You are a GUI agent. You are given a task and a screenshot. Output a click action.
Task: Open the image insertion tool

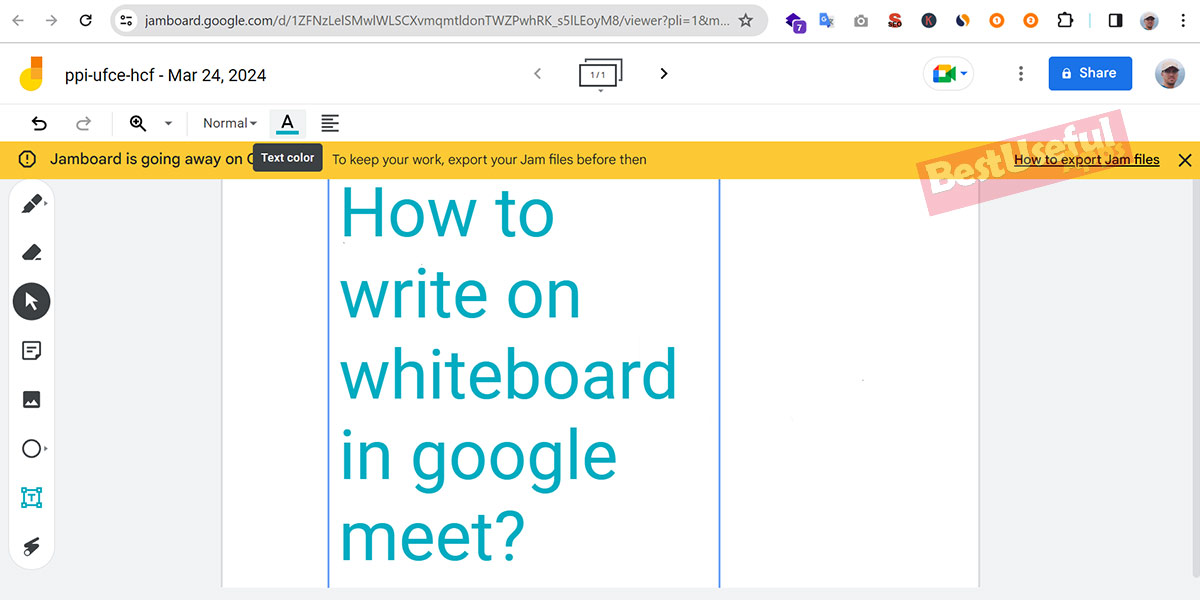point(31,399)
